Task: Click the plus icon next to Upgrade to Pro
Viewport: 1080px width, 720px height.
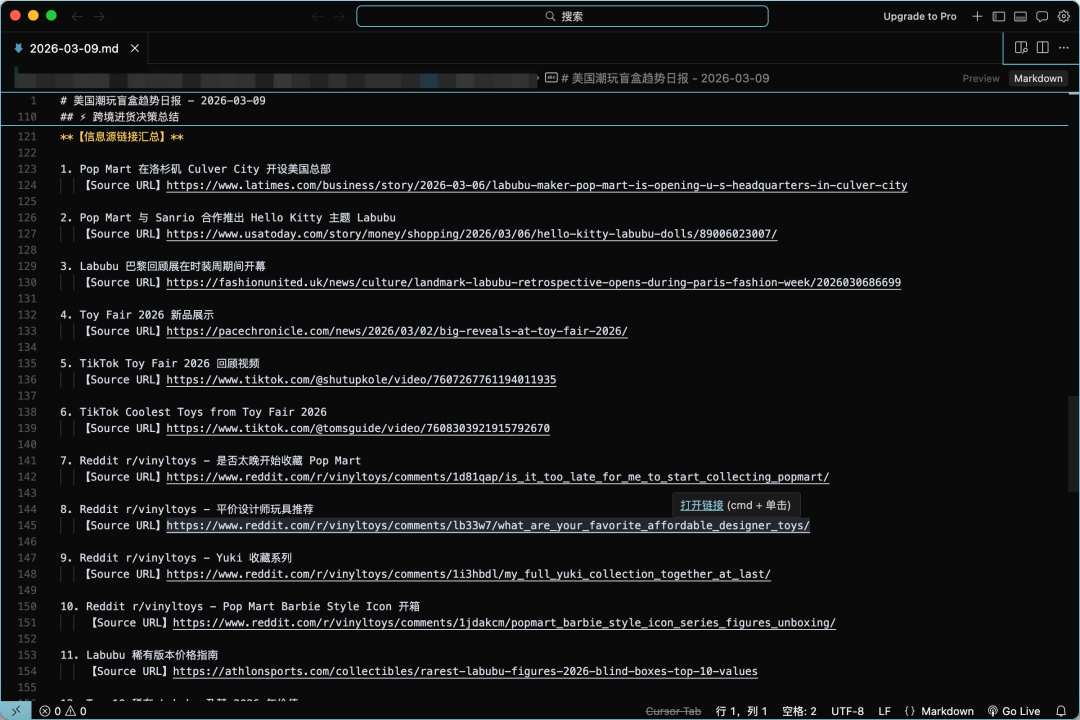Action: [977, 16]
